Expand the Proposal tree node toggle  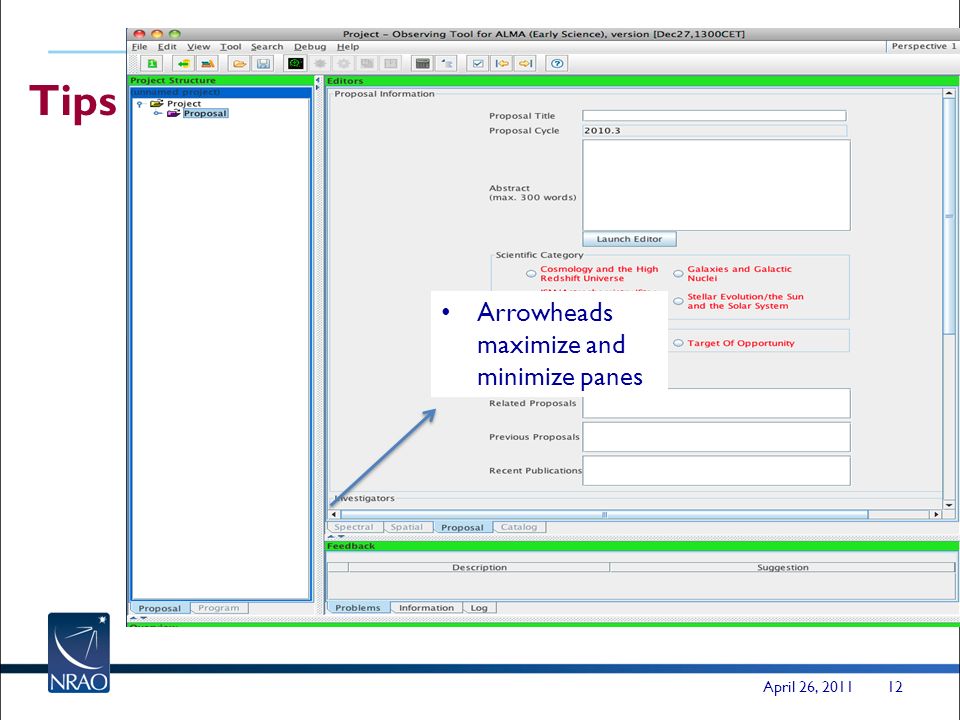click(x=157, y=113)
